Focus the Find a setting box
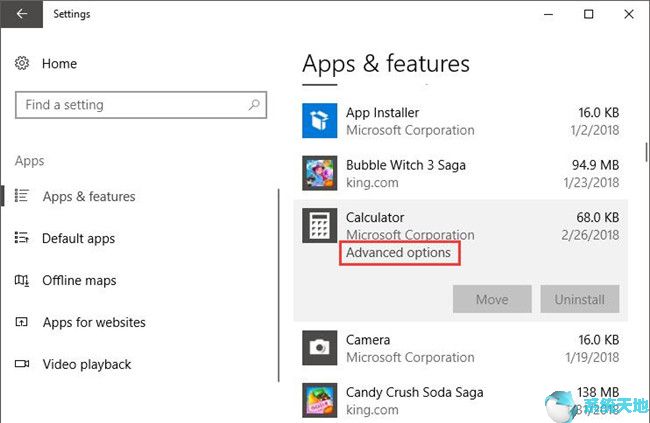The height and width of the screenshot is (423, 650). (x=141, y=105)
